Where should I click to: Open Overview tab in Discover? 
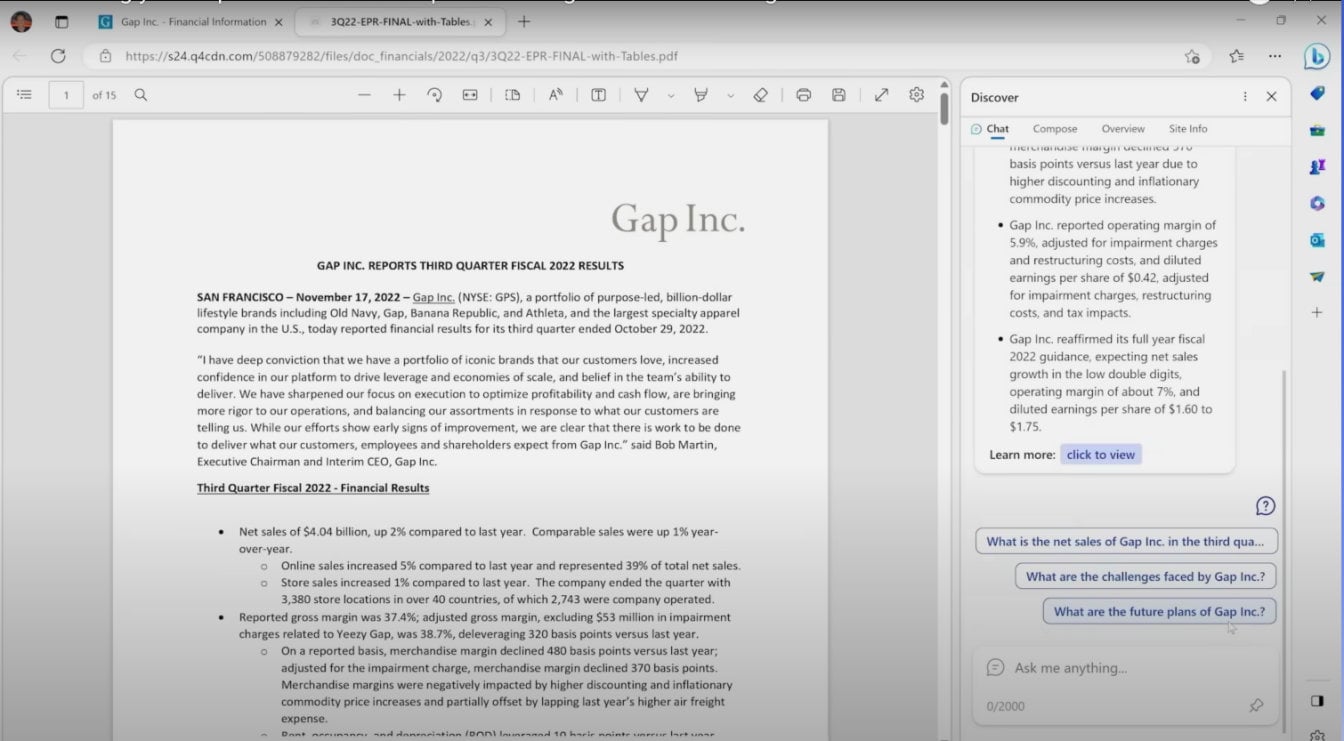tap(1123, 129)
